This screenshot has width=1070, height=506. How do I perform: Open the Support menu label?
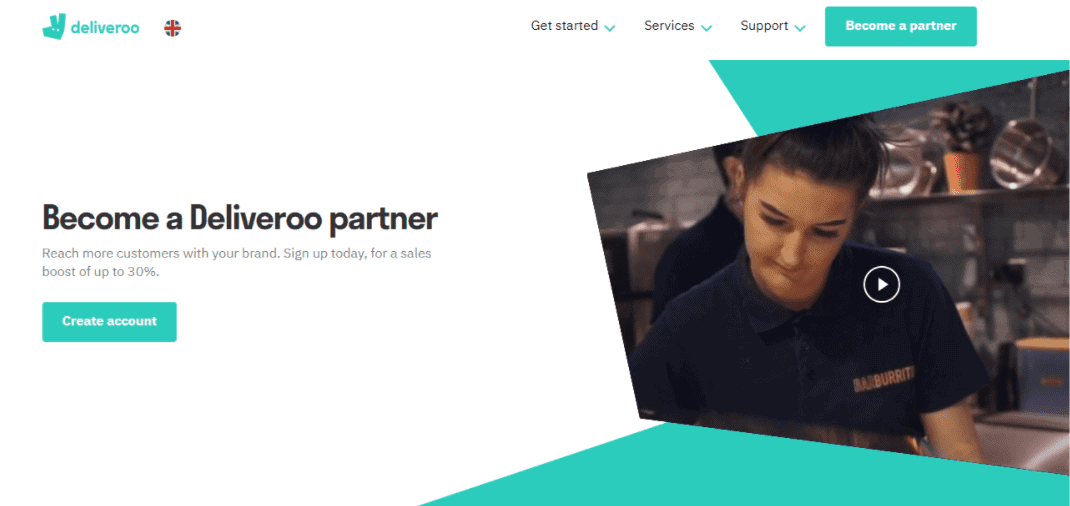[764, 26]
